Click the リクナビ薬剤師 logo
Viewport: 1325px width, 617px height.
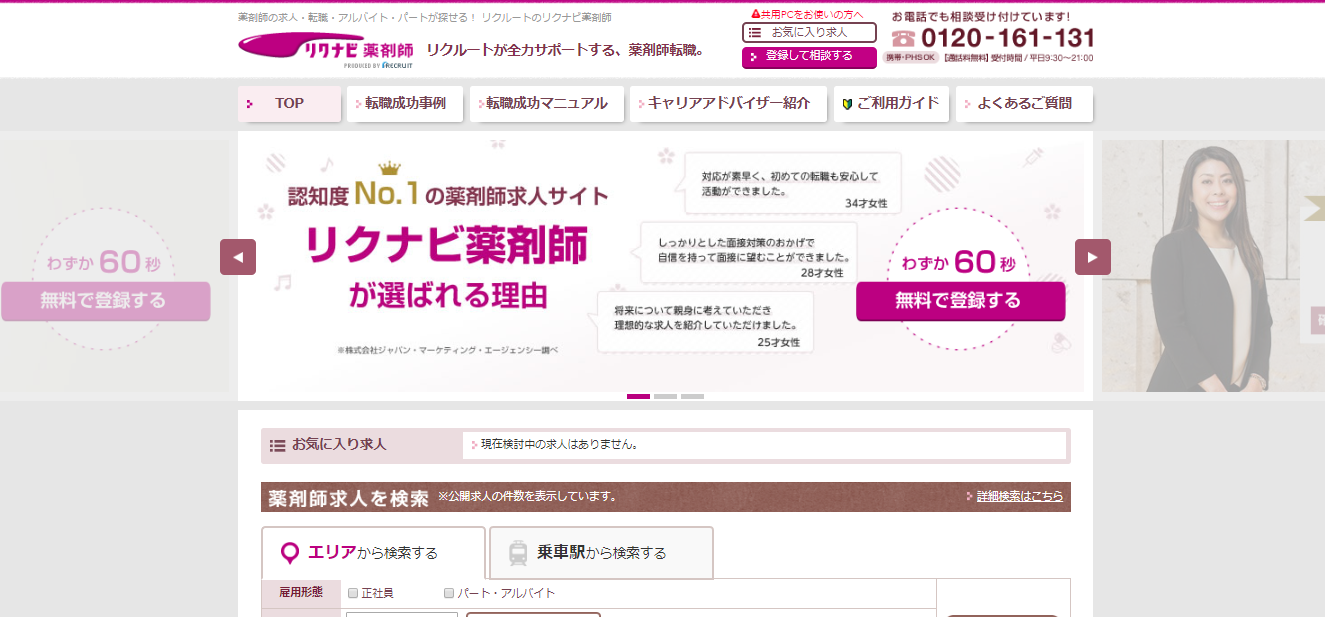click(x=325, y=49)
